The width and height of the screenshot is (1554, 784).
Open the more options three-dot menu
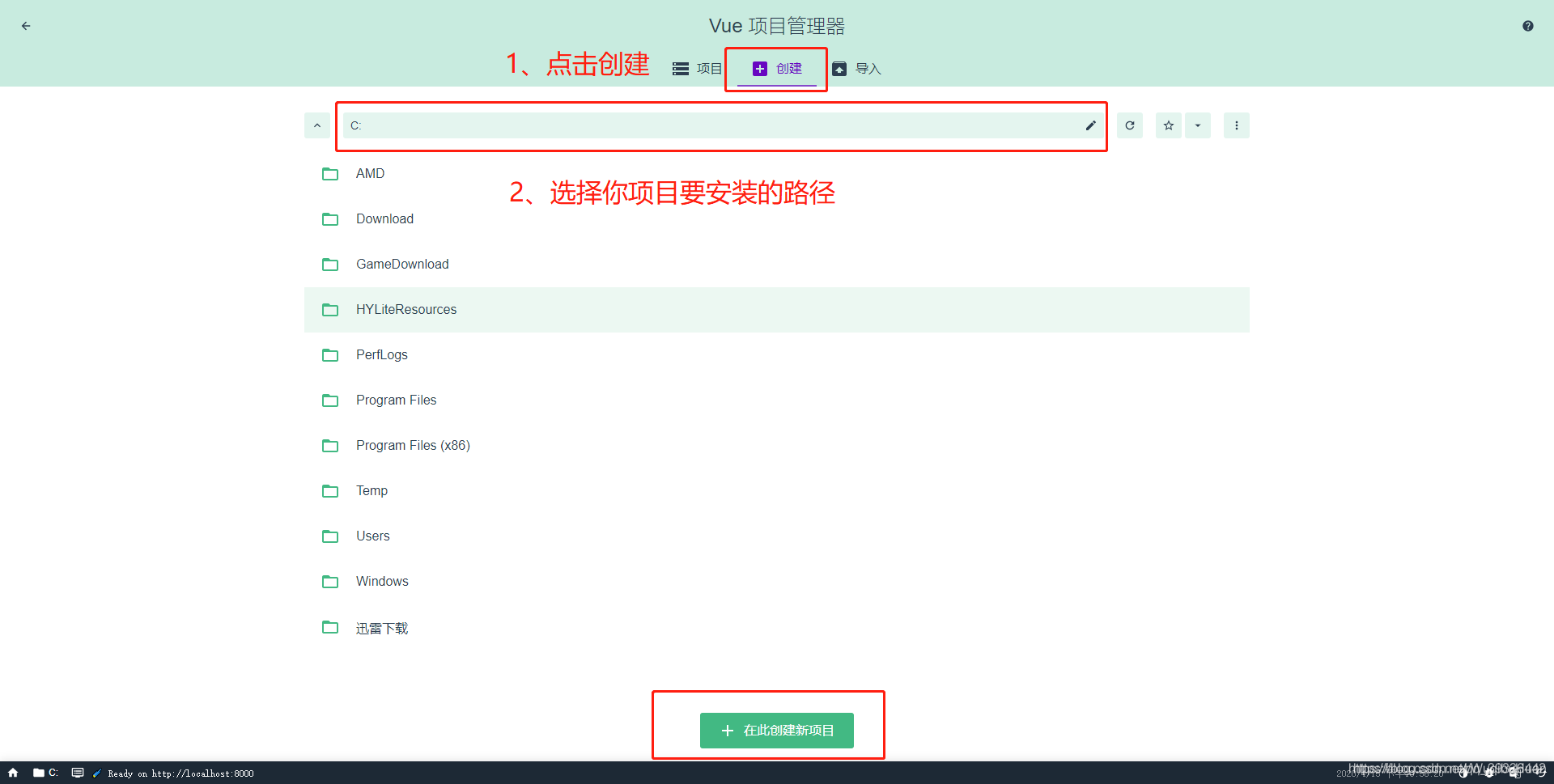point(1236,125)
